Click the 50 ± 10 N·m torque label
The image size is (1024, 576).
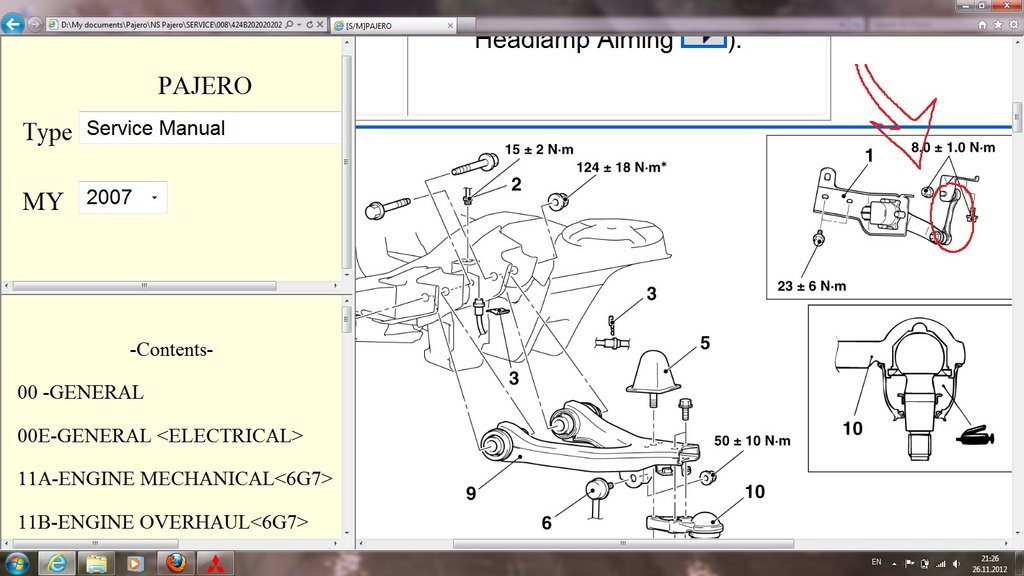coord(752,441)
